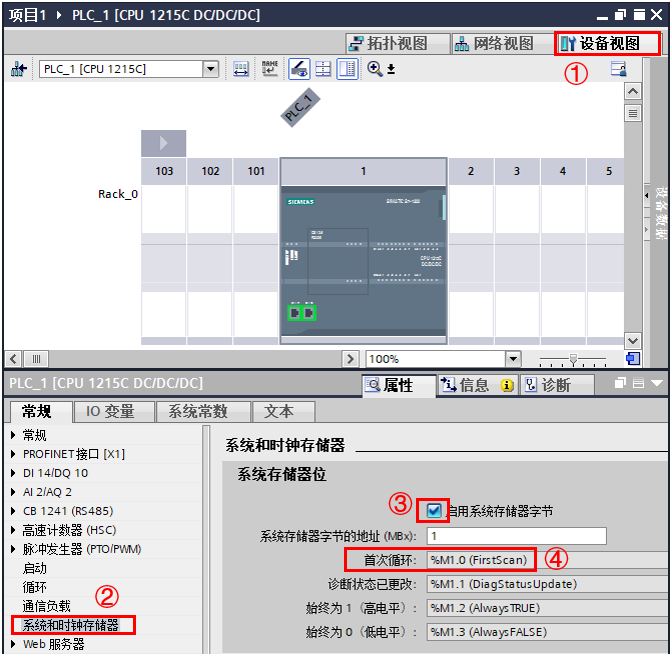
Task: Click the float inspector window icon
Action: tap(620, 383)
